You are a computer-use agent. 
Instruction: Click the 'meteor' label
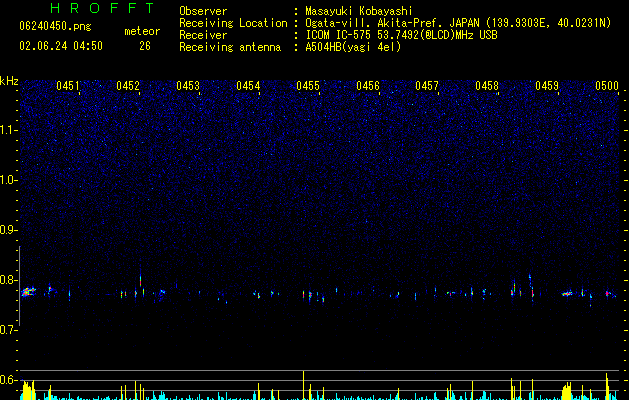click(142, 31)
